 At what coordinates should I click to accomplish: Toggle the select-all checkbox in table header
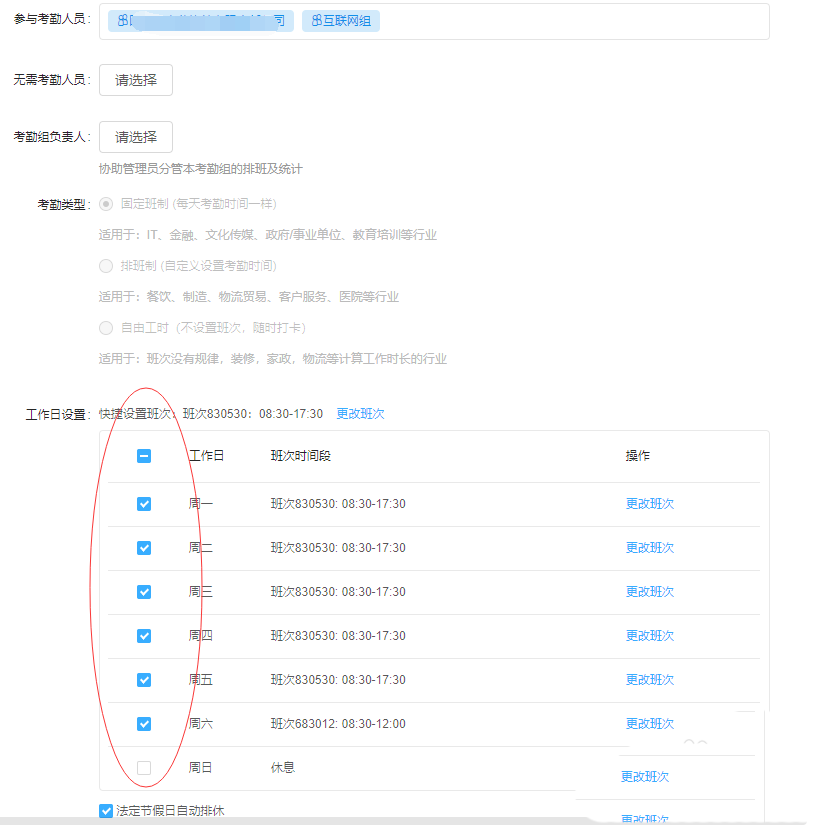(144, 455)
